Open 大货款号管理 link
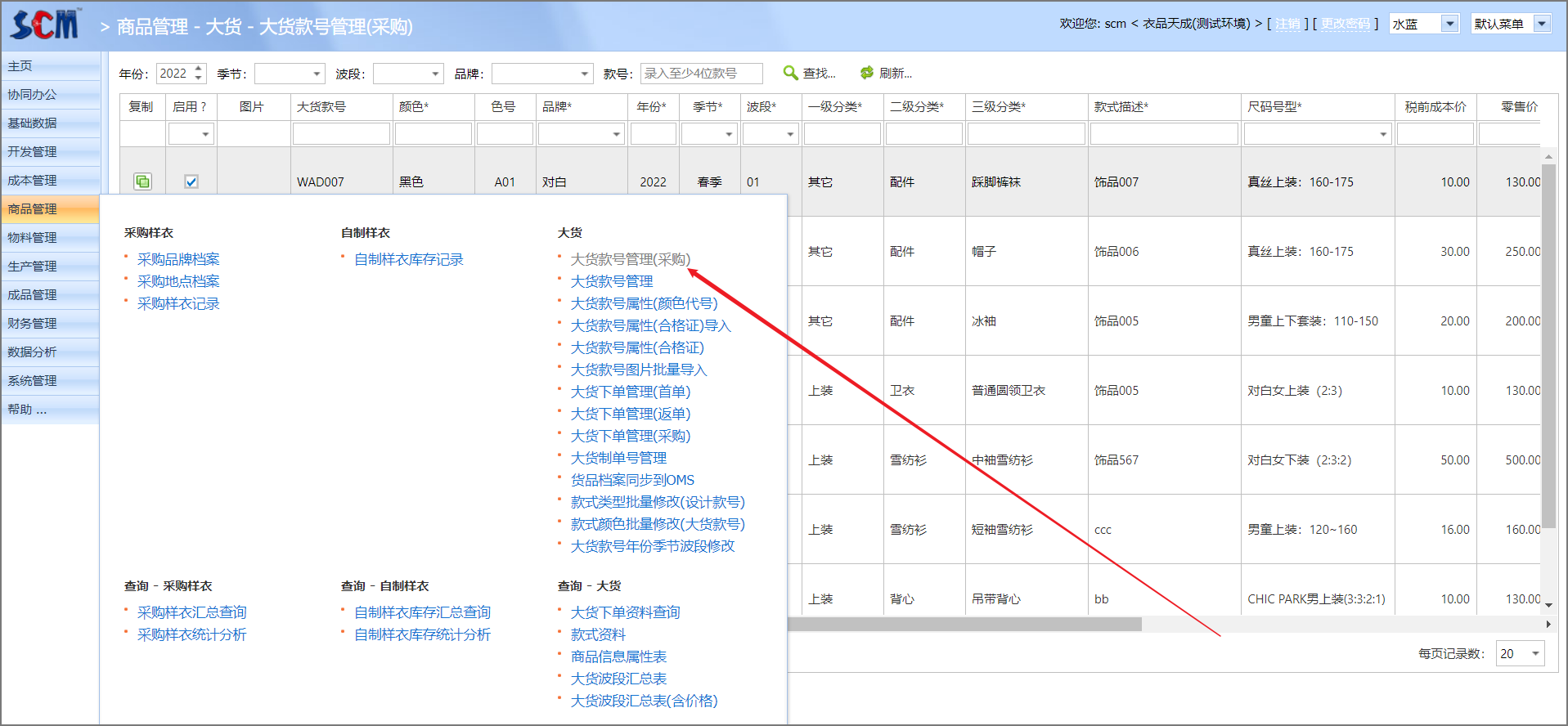 [611, 281]
